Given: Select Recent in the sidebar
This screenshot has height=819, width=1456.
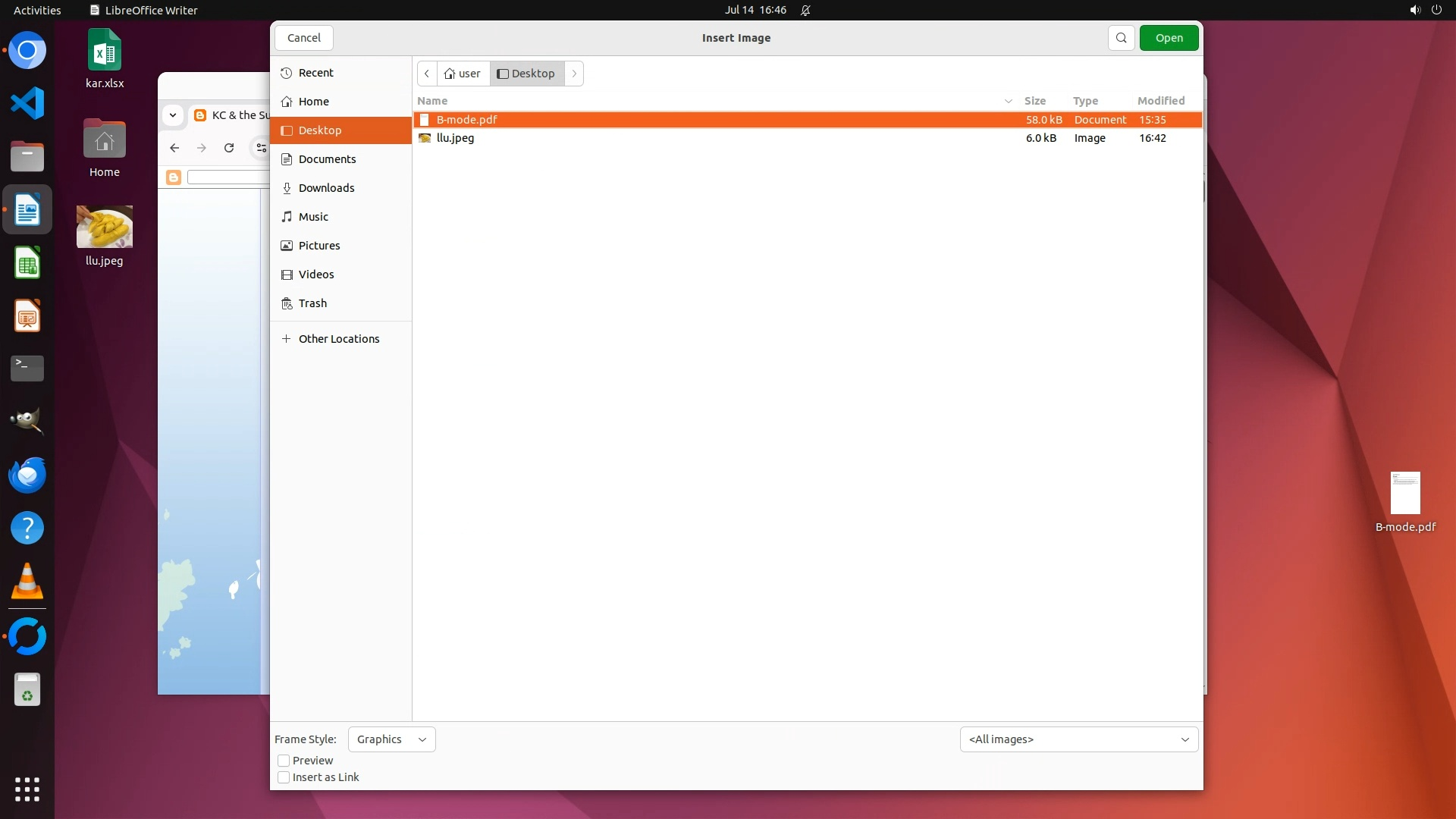Looking at the screenshot, I should tap(315, 73).
